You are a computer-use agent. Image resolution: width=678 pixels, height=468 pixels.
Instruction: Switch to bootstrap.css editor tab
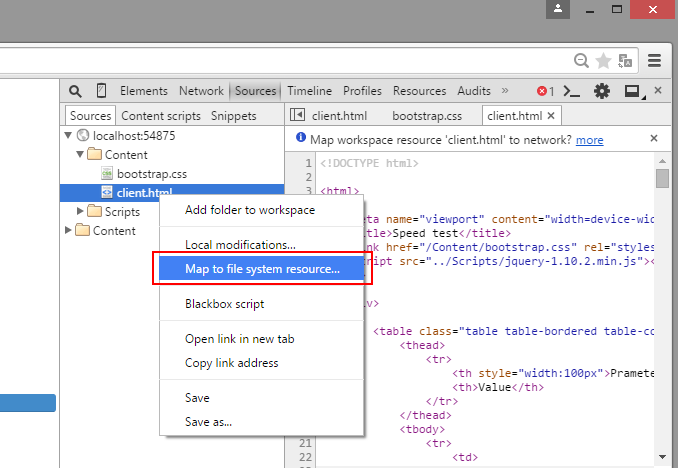pos(427,116)
